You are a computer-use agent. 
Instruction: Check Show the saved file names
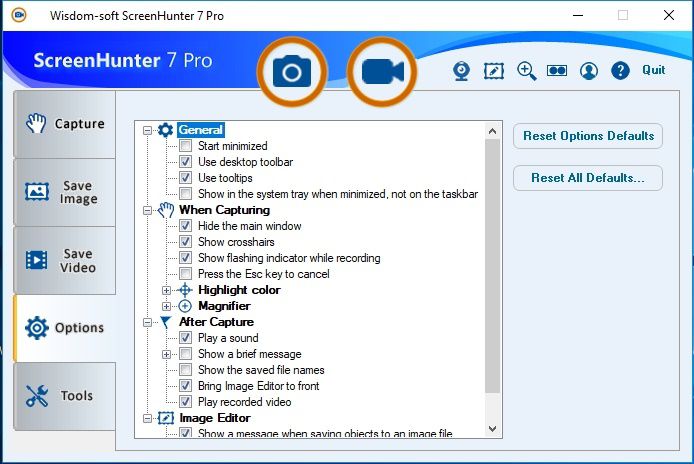185,370
